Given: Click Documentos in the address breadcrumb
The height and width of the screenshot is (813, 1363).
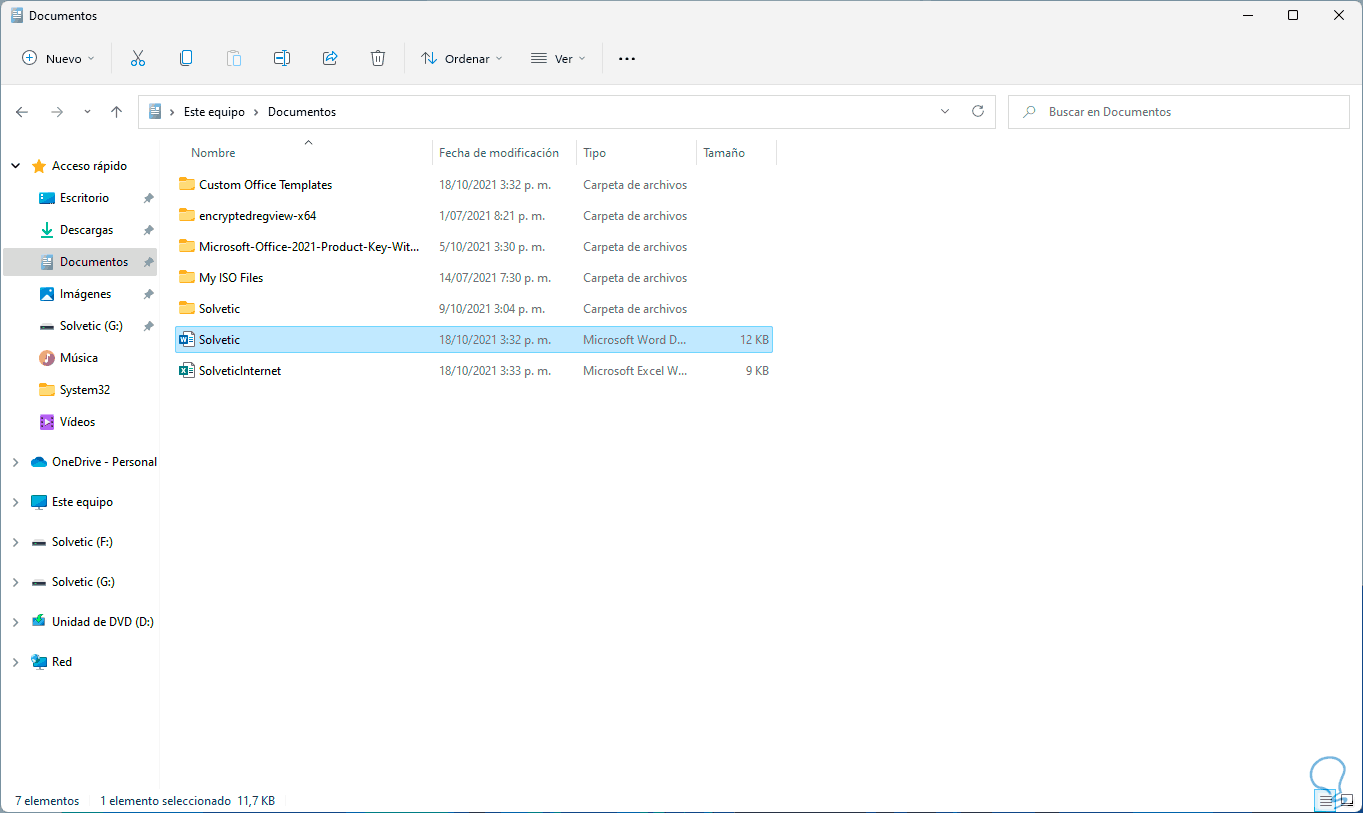Looking at the screenshot, I should (x=302, y=112).
